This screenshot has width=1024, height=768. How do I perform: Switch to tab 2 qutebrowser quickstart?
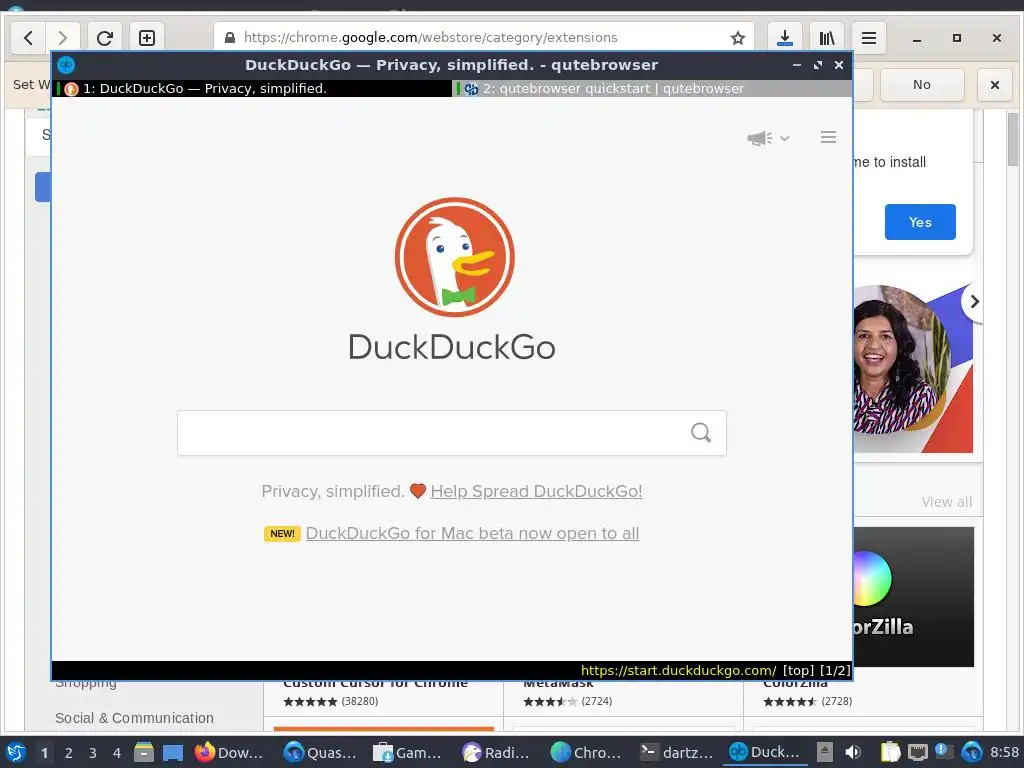click(x=652, y=88)
